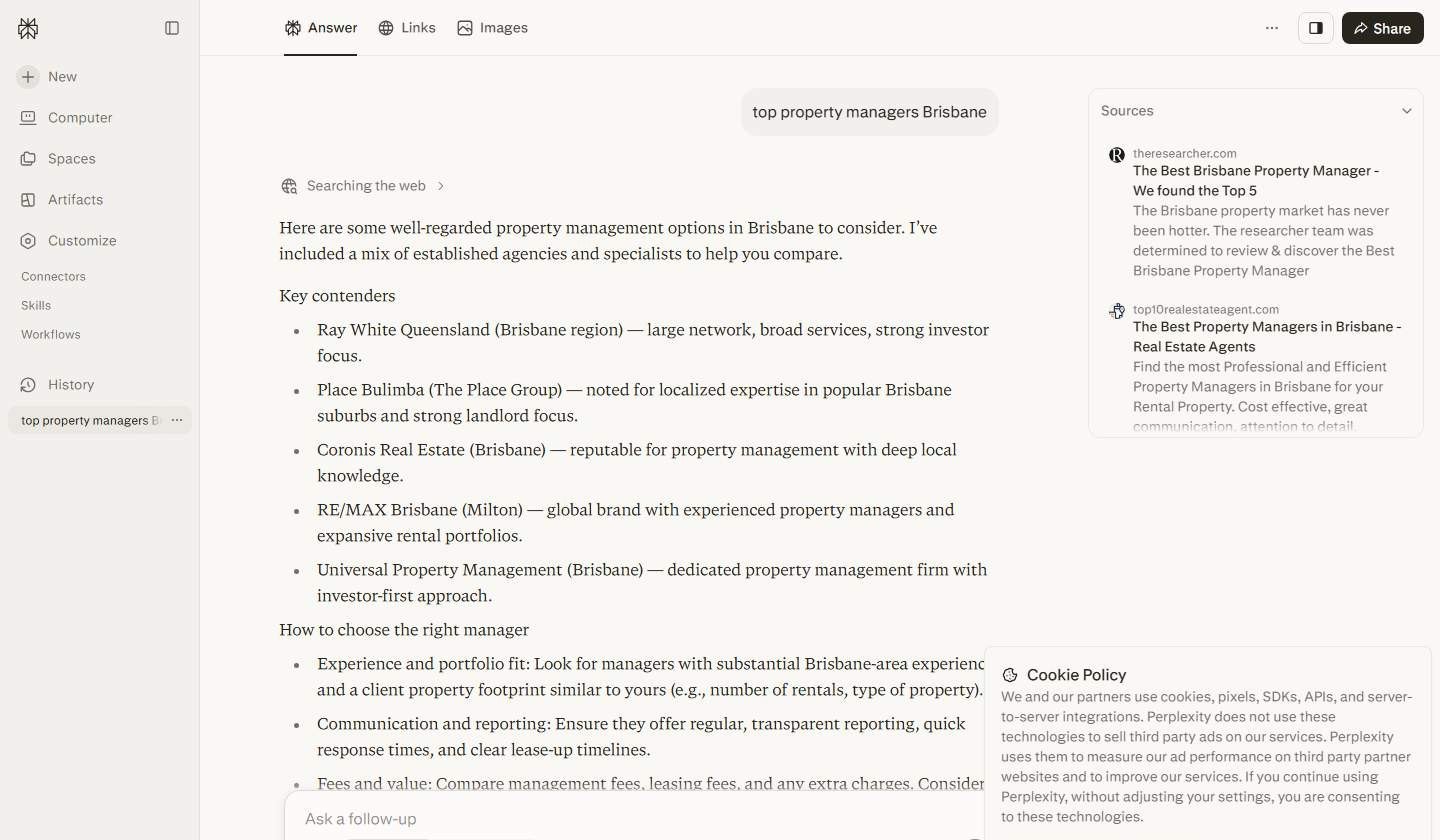The image size is (1440, 840).
Task: Click the query bubble 'top property managers Brisbane'
Action: coord(869,112)
